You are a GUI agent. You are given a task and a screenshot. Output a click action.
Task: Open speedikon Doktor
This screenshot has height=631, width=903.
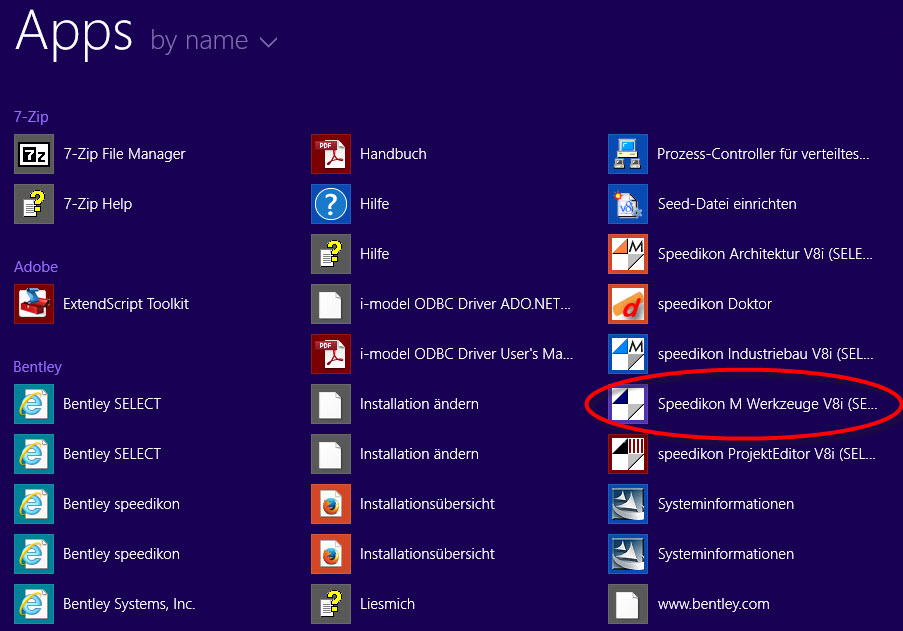tap(690, 304)
